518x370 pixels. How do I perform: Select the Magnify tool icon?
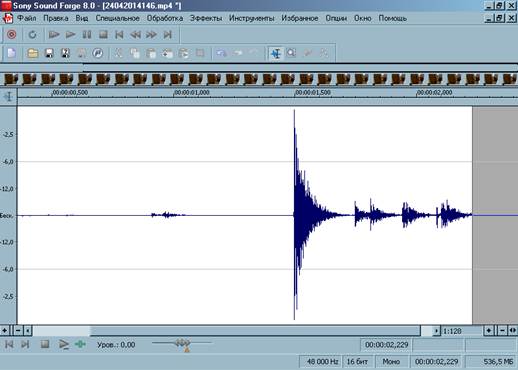coord(292,53)
